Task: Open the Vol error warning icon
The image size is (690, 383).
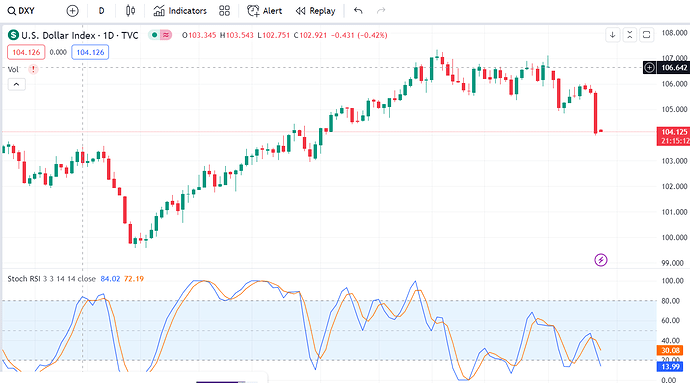Action: click(x=33, y=70)
